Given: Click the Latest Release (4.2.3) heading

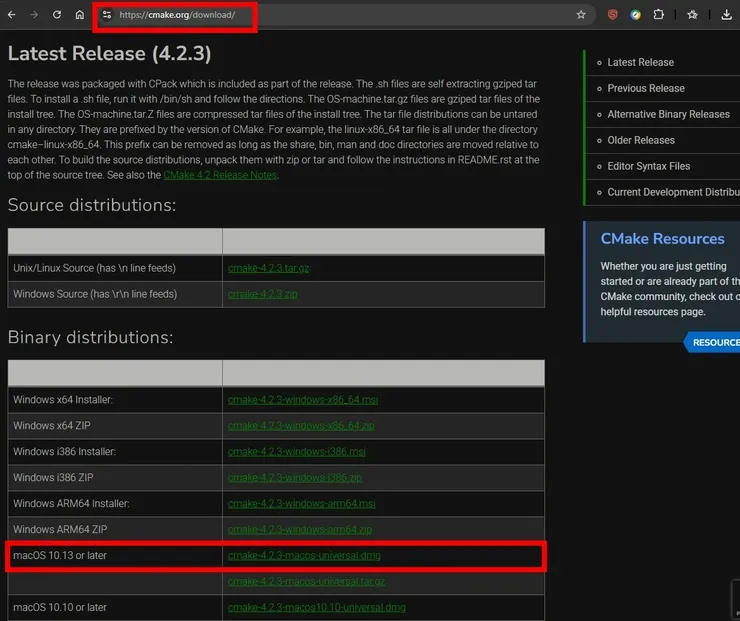Looking at the screenshot, I should tap(109, 53).
